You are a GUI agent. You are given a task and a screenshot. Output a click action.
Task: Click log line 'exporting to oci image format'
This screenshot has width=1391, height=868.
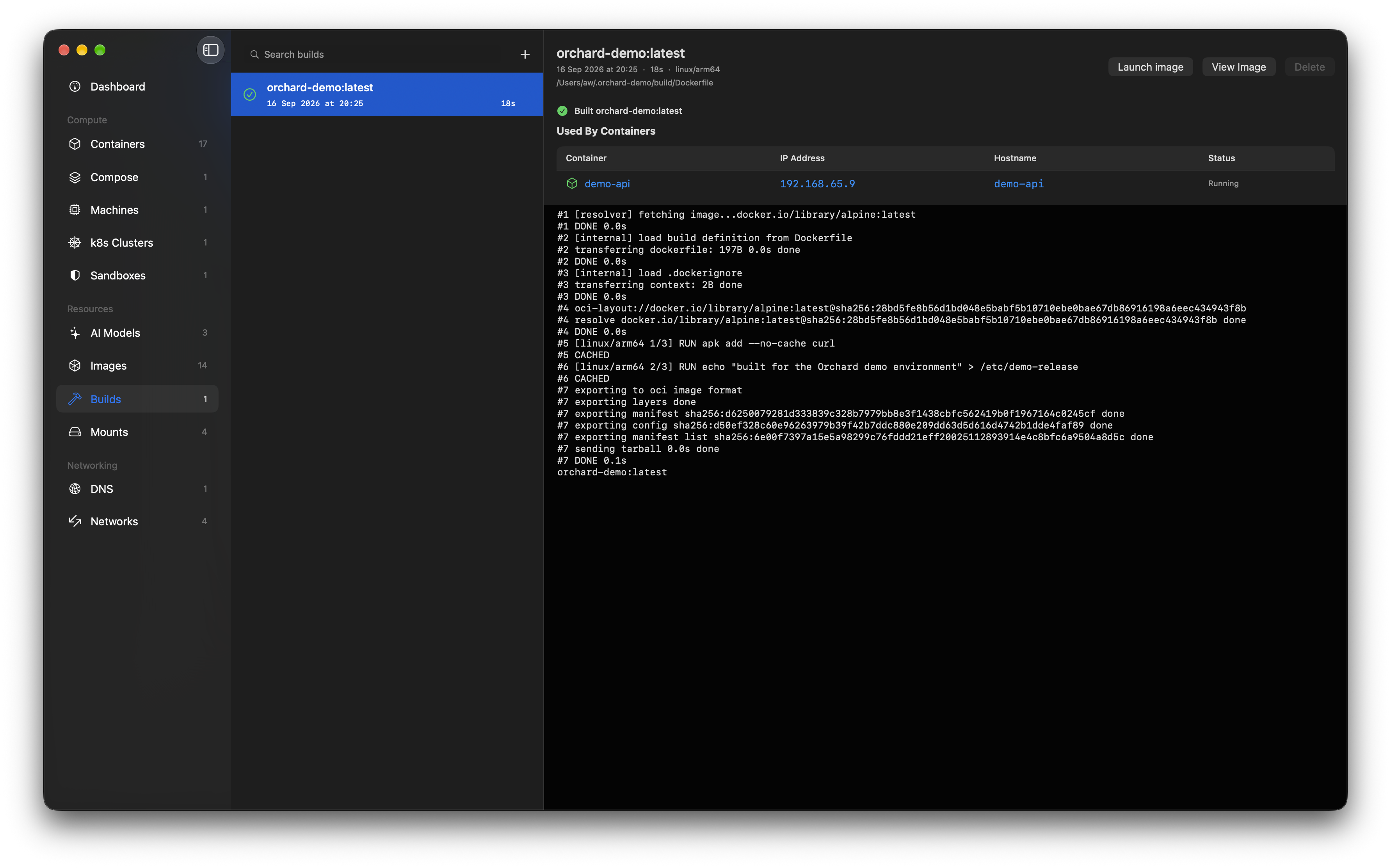point(649,390)
